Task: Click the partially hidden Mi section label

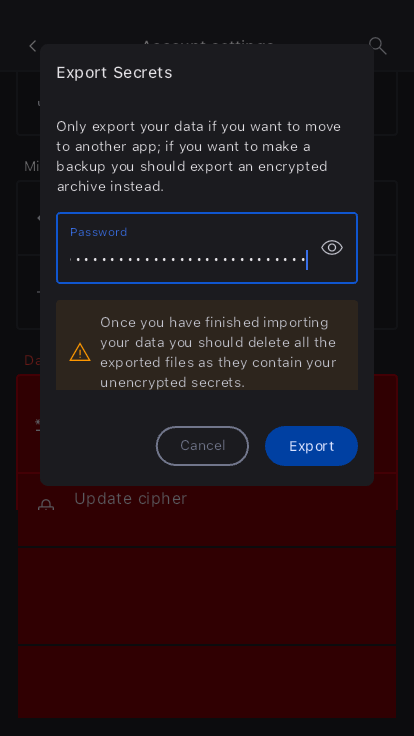Action: 32,166
